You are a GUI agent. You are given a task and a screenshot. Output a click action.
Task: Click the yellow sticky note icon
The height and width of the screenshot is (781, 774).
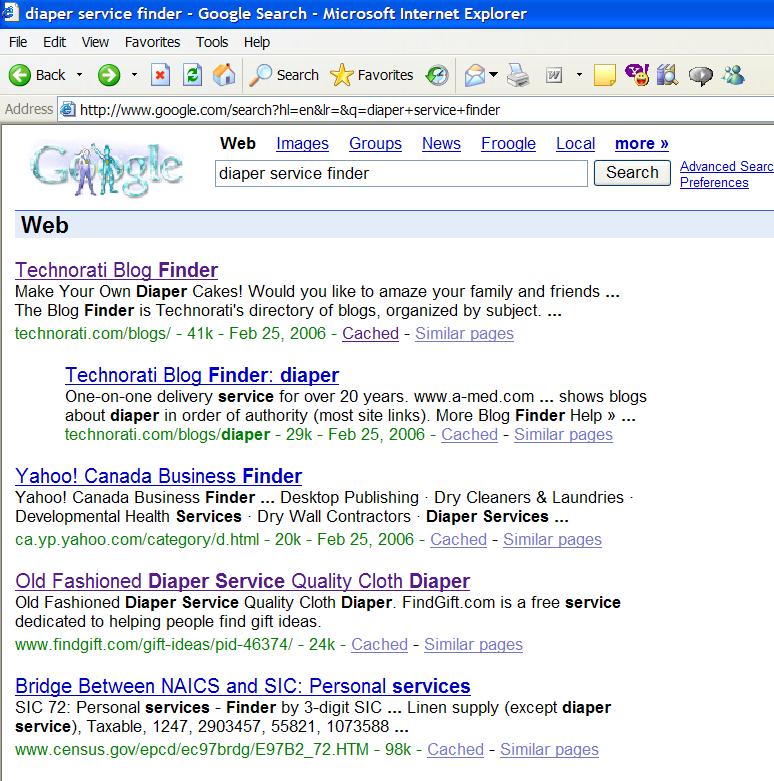(605, 75)
